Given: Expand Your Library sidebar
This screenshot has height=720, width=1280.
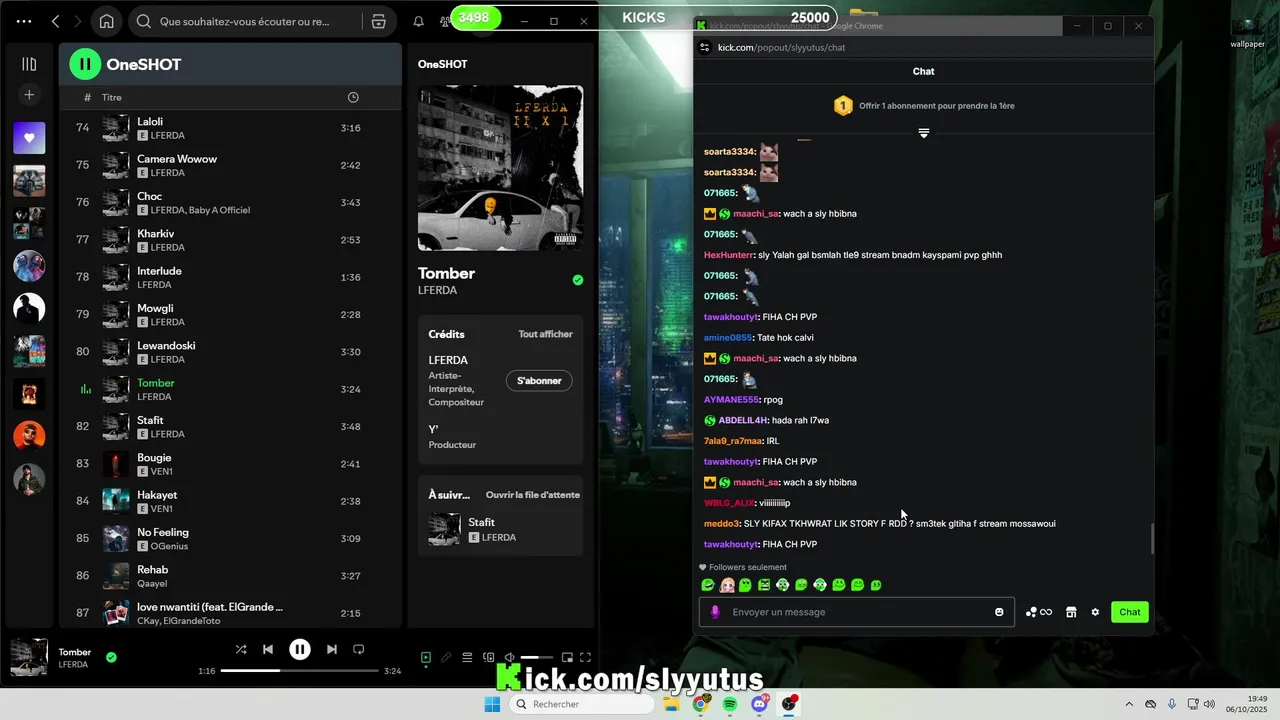Looking at the screenshot, I should (29, 64).
